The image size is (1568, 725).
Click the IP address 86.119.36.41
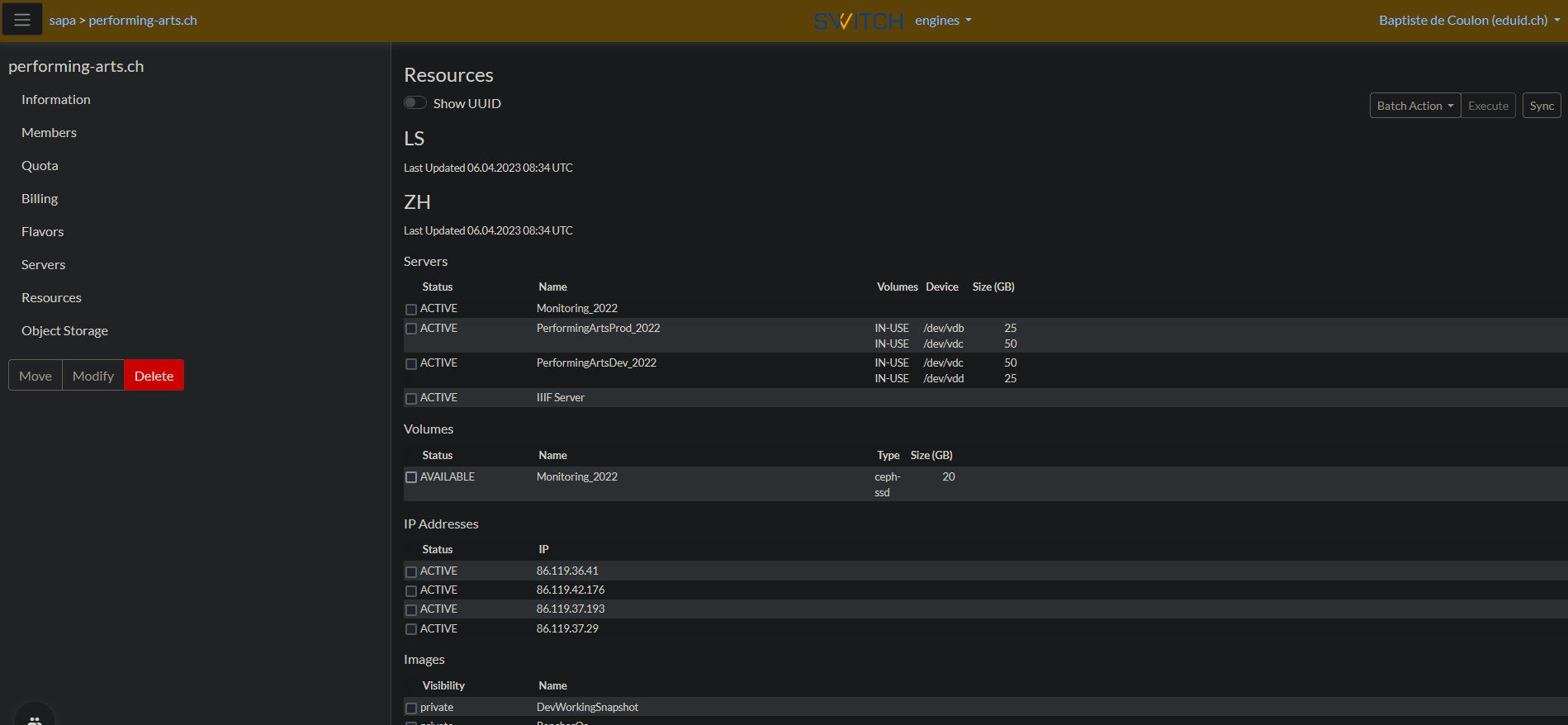coord(567,571)
